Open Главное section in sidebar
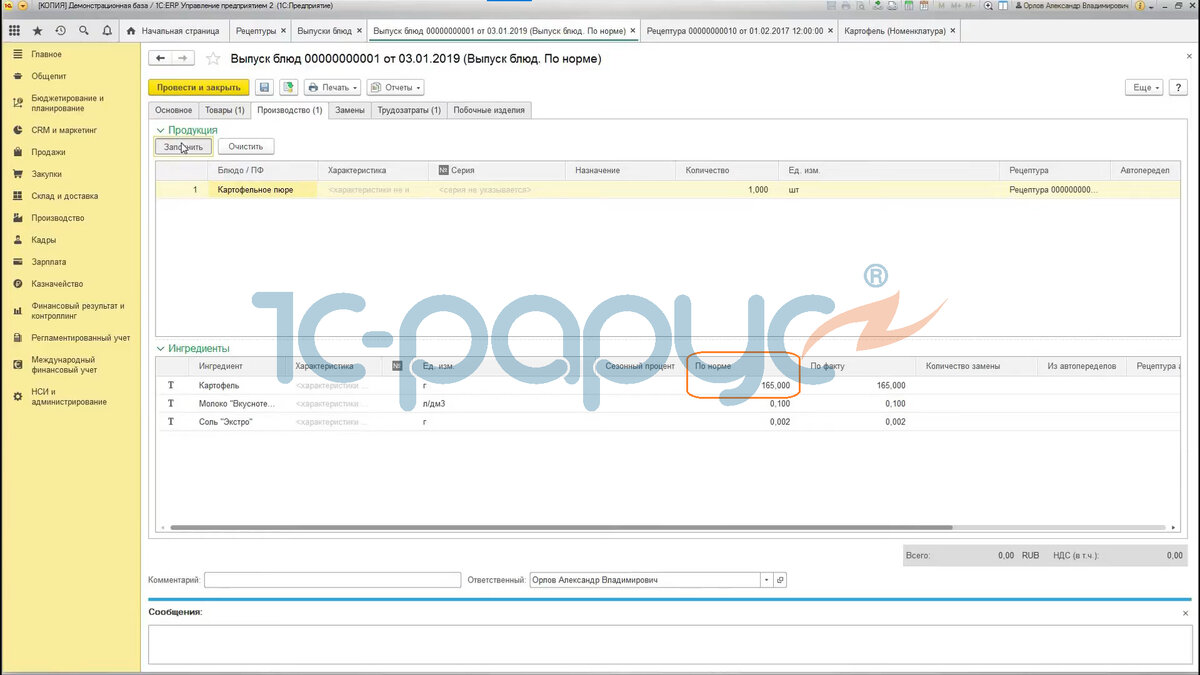Screen dimensions: 1200x675 [x=70, y=54]
